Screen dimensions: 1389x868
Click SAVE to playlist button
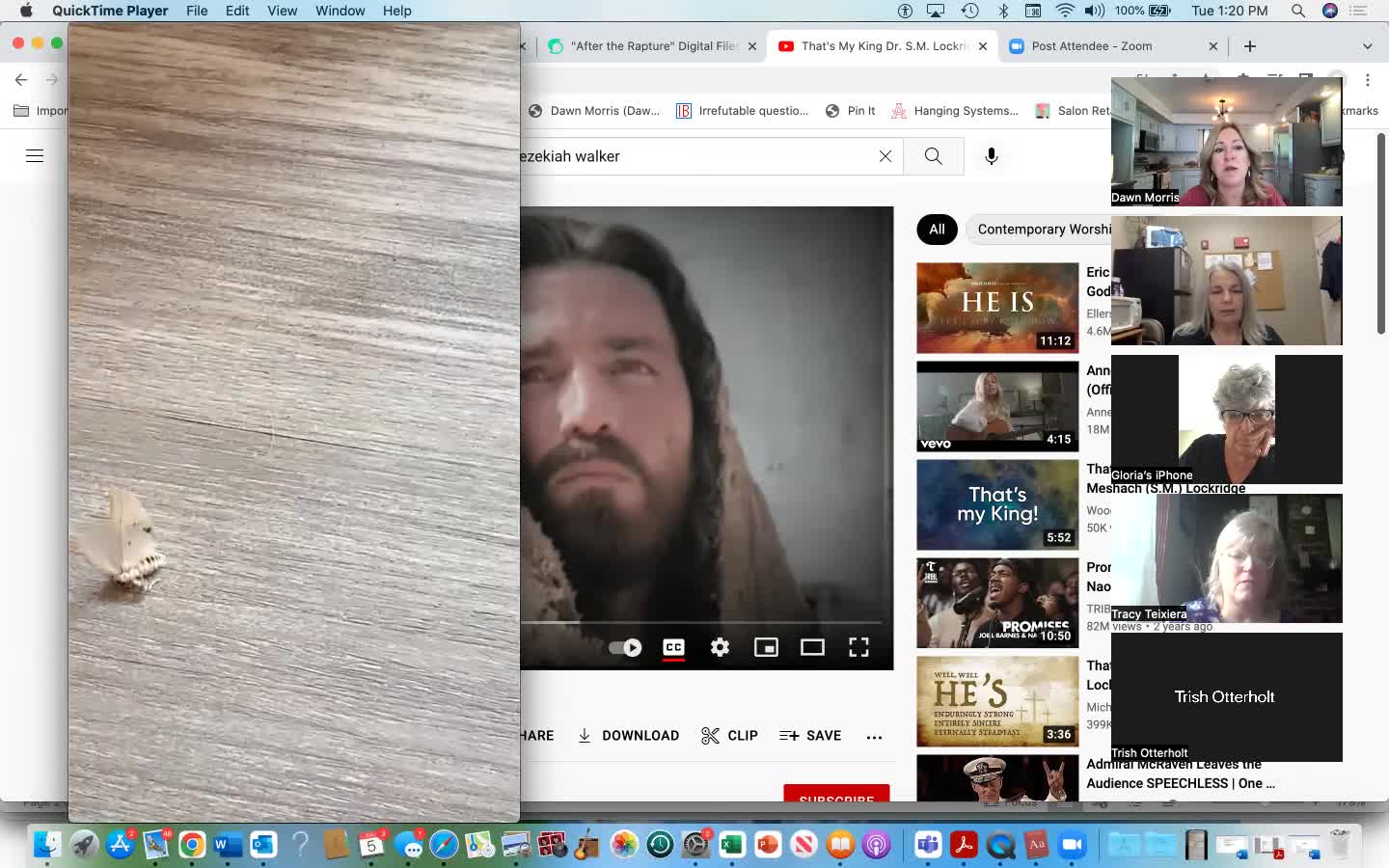810,736
